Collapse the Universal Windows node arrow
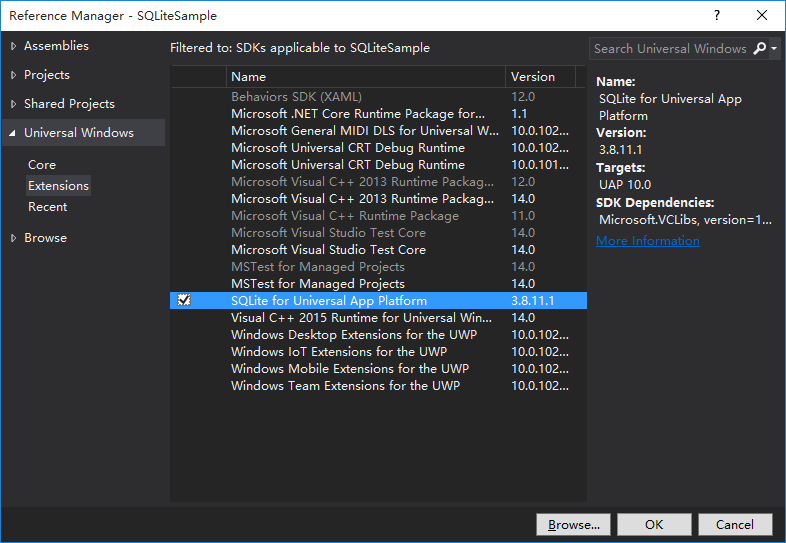 (x=13, y=133)
